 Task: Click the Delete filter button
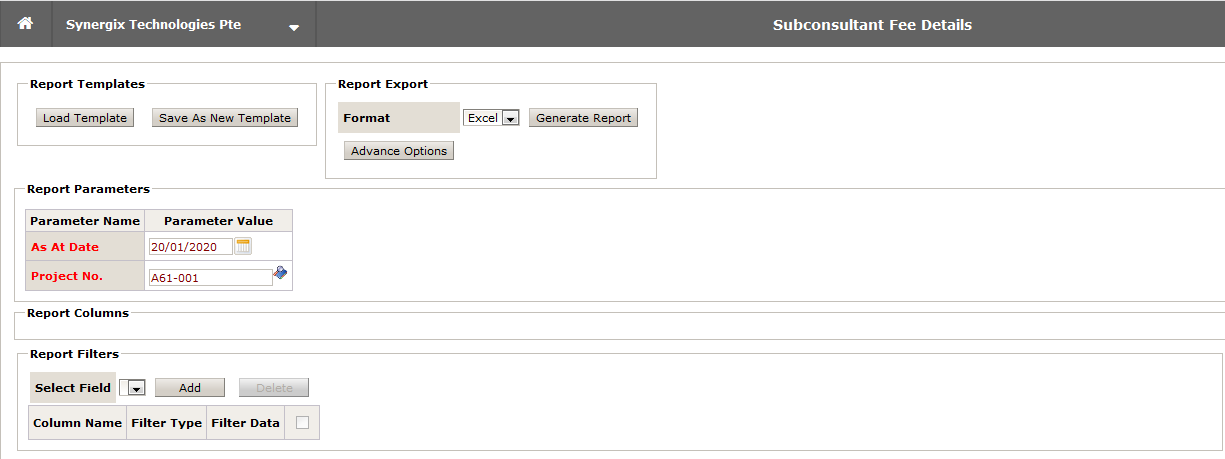[274, 388]
